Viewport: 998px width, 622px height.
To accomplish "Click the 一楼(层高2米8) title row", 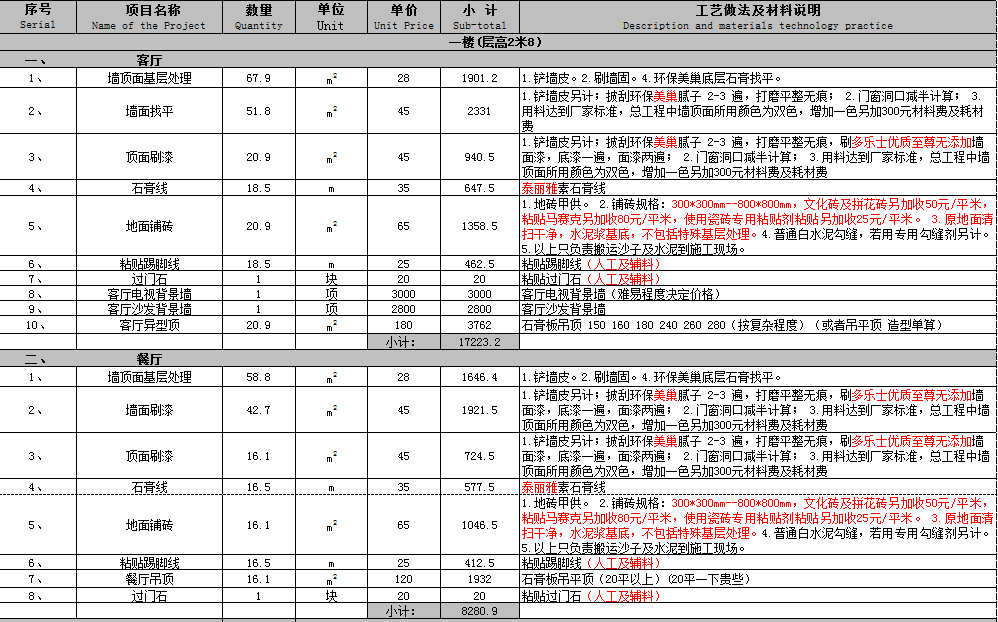I will (x=498, y=42).
